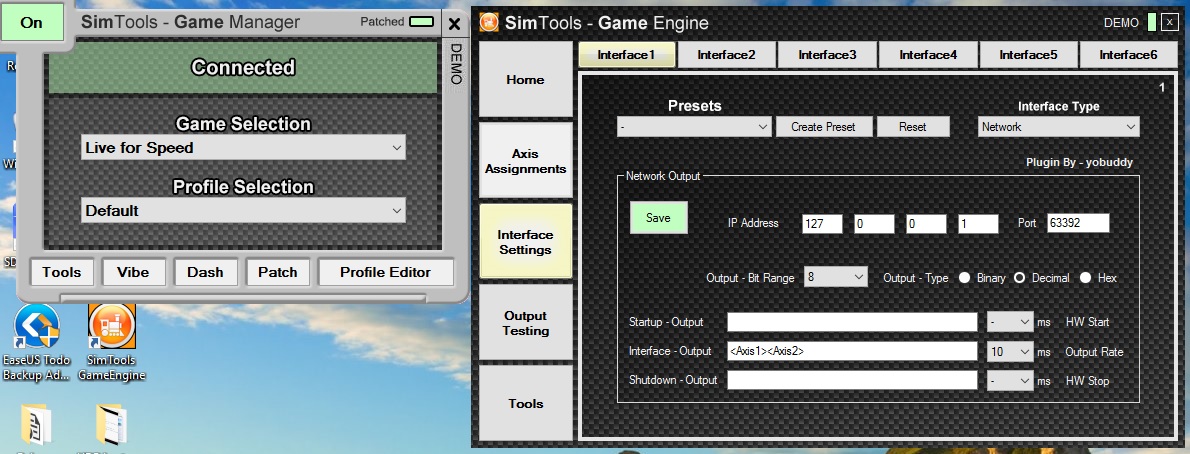This screenshot has width=1190, height=454.
Task: Open Profile Selection dropdown showing Default
Action: [x=243, y=210]
